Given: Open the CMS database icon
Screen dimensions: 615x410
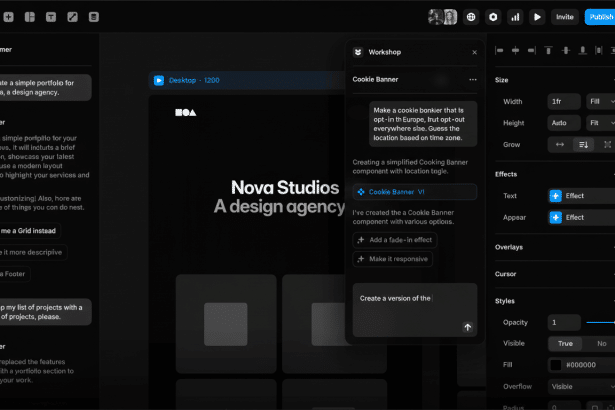Looking at the screenshot, I should [94, 17].
